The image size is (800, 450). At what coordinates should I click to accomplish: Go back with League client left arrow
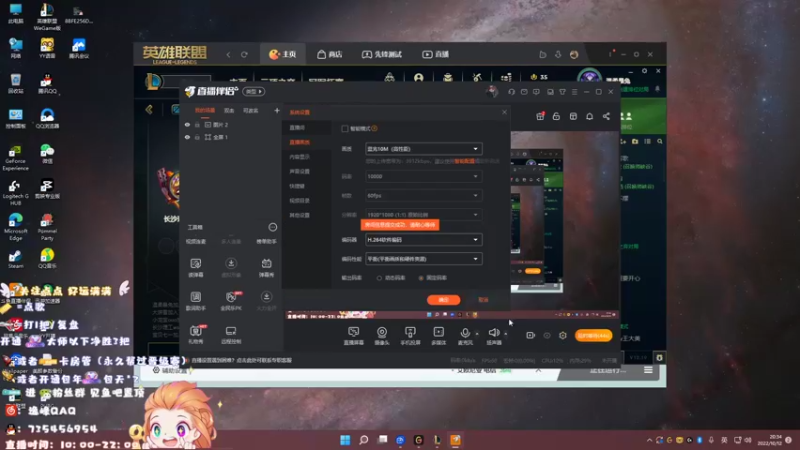[228, 54]
